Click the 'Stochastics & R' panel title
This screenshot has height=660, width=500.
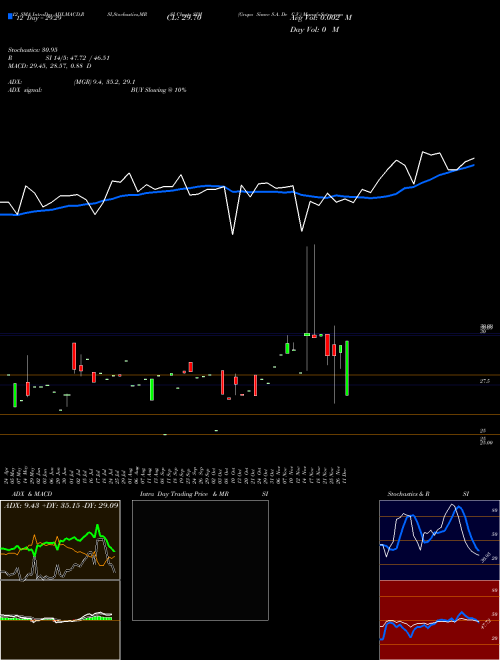[x=408, y=494]
